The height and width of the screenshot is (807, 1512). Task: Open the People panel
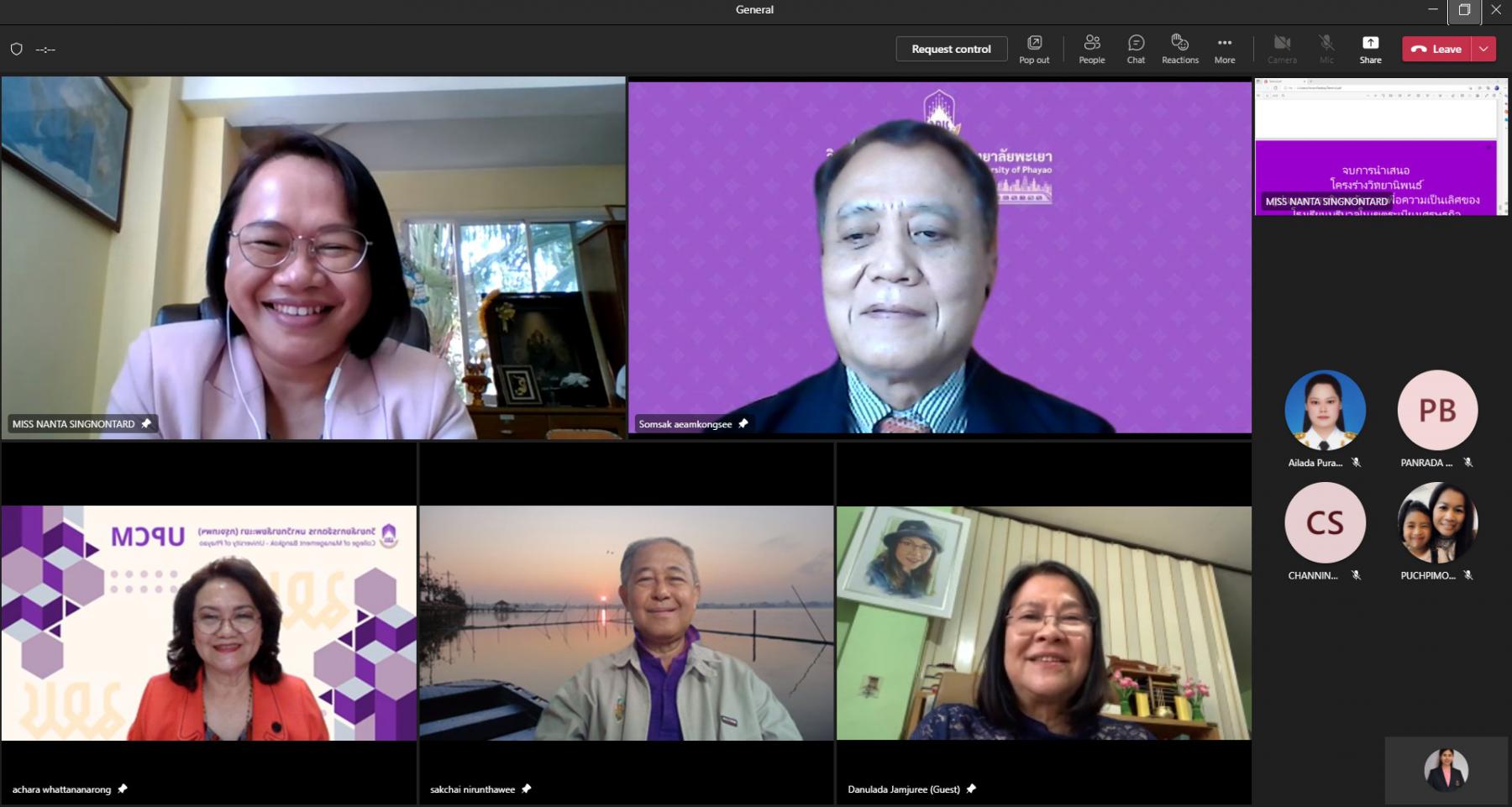pos(1091,49)
